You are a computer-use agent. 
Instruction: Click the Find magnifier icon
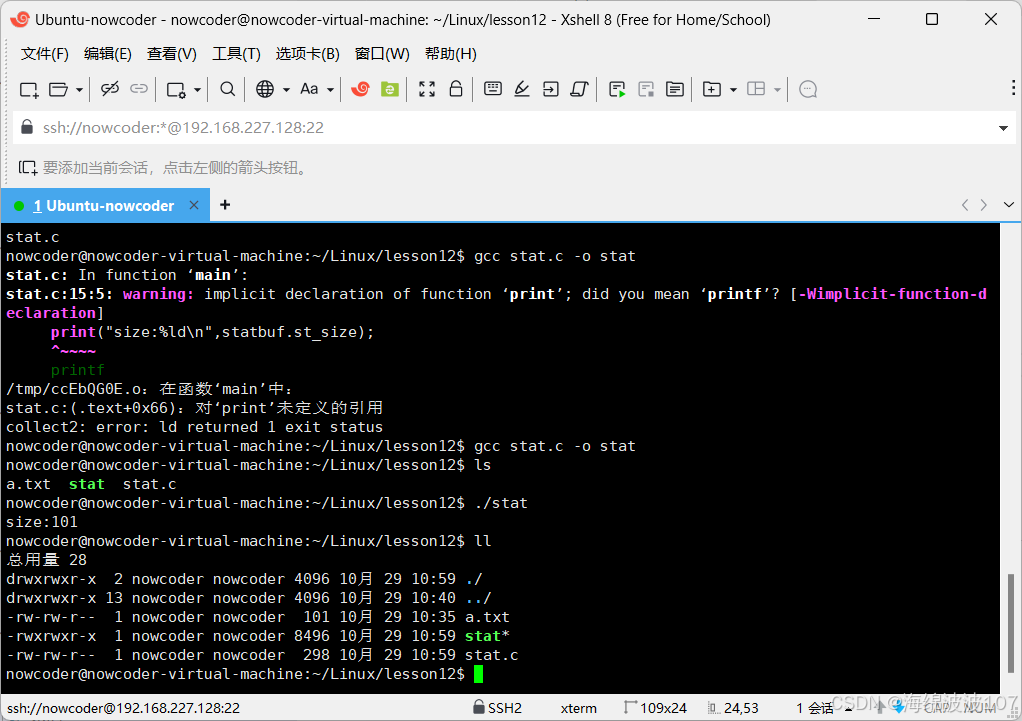(x=227, y=89)
